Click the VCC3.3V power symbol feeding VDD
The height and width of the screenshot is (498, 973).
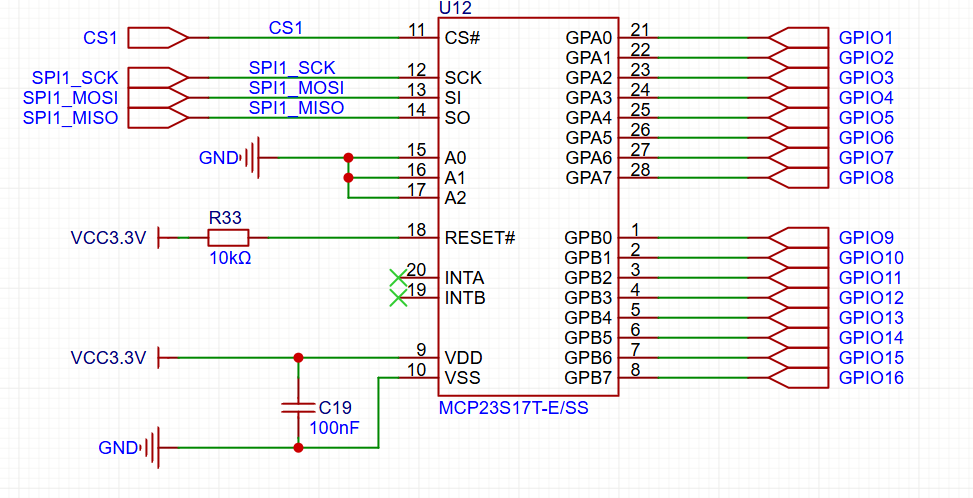tap(158, 358)
